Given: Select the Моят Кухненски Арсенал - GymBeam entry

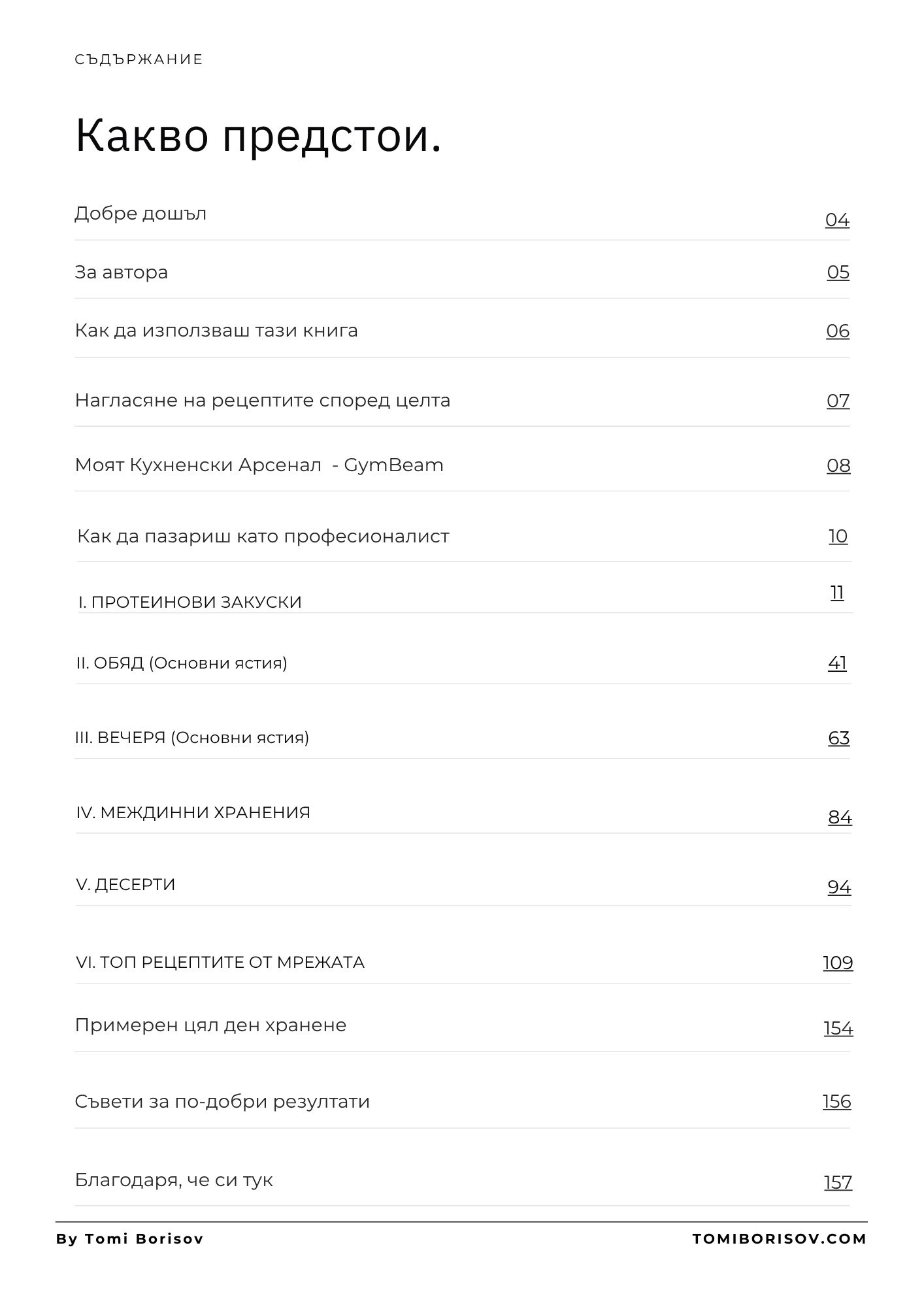Looking at the screenshot, I should 259,465.
